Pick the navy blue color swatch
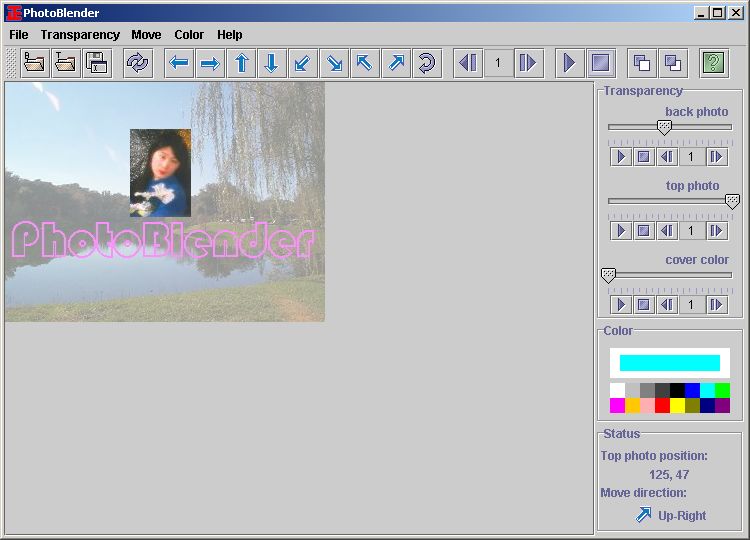The height and width of the screenshot is (540, 750). (x=707, y=405)
